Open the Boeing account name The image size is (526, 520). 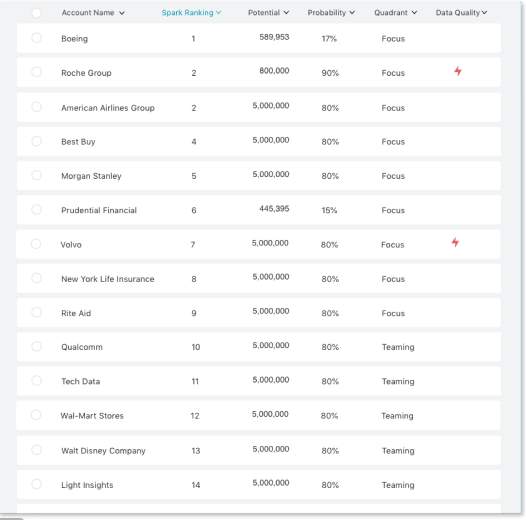[x=74, y=39]
